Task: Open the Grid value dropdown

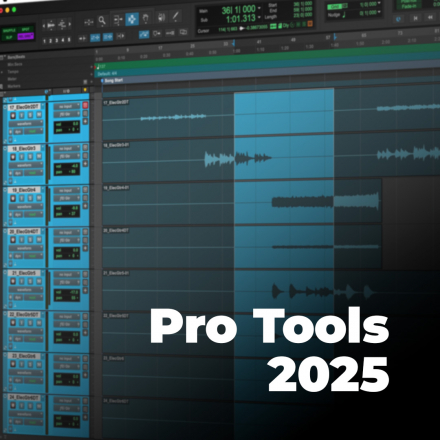Action: click(x=379, y=3)
